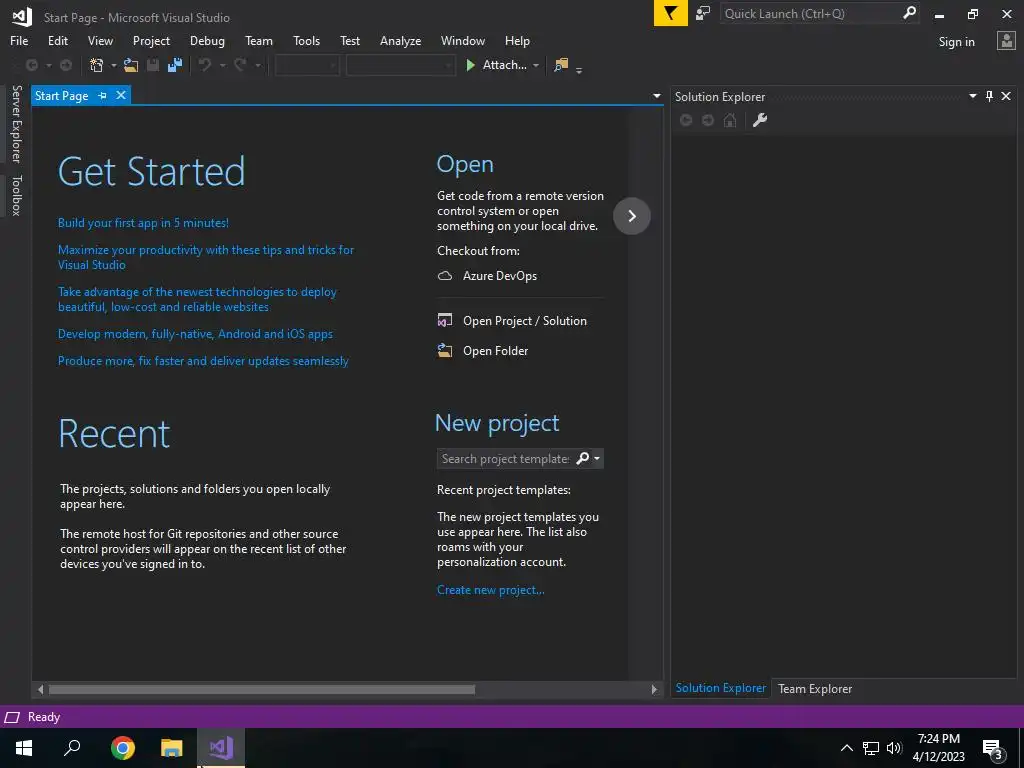Click the Open Project / Solution icon
Viewport: 1024px width, 768px height.
click(445, 321)
